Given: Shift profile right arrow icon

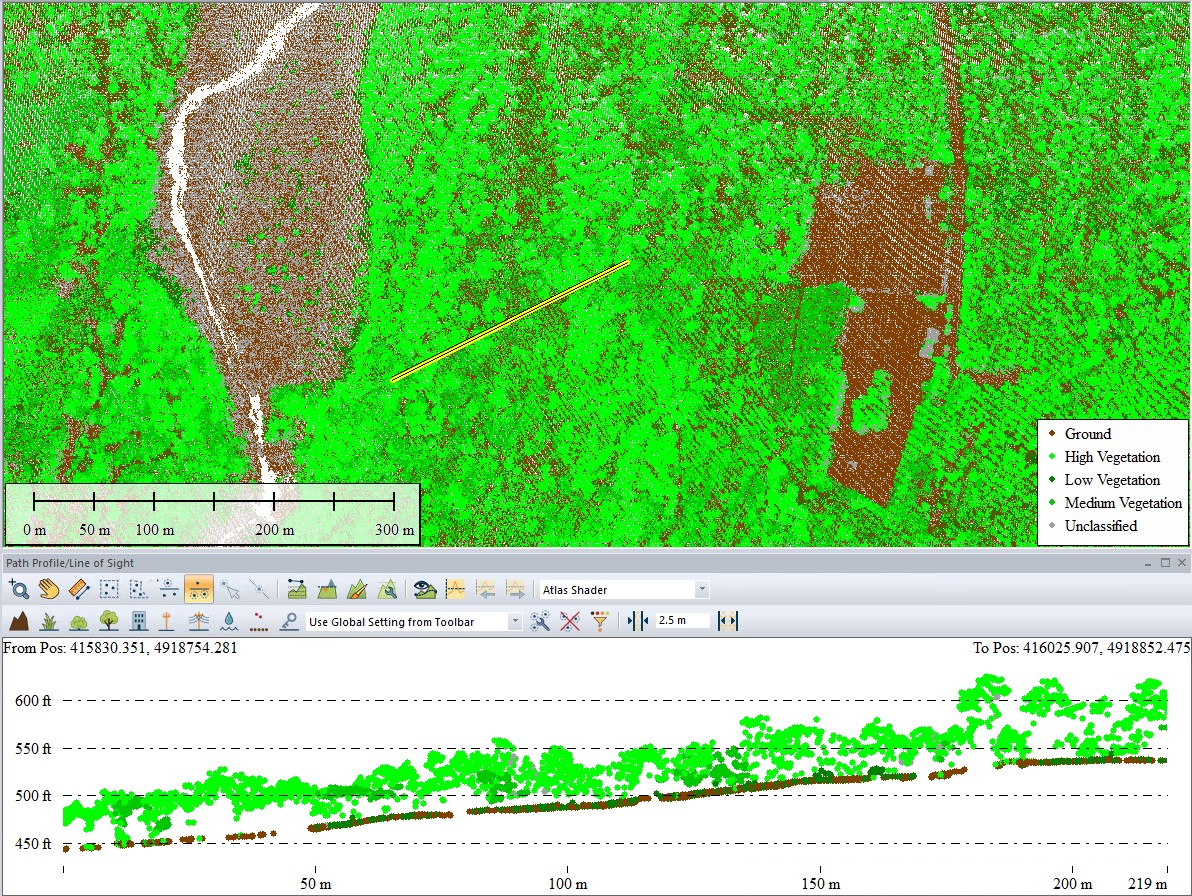Looking at the screenshot, I should [515, 589].
